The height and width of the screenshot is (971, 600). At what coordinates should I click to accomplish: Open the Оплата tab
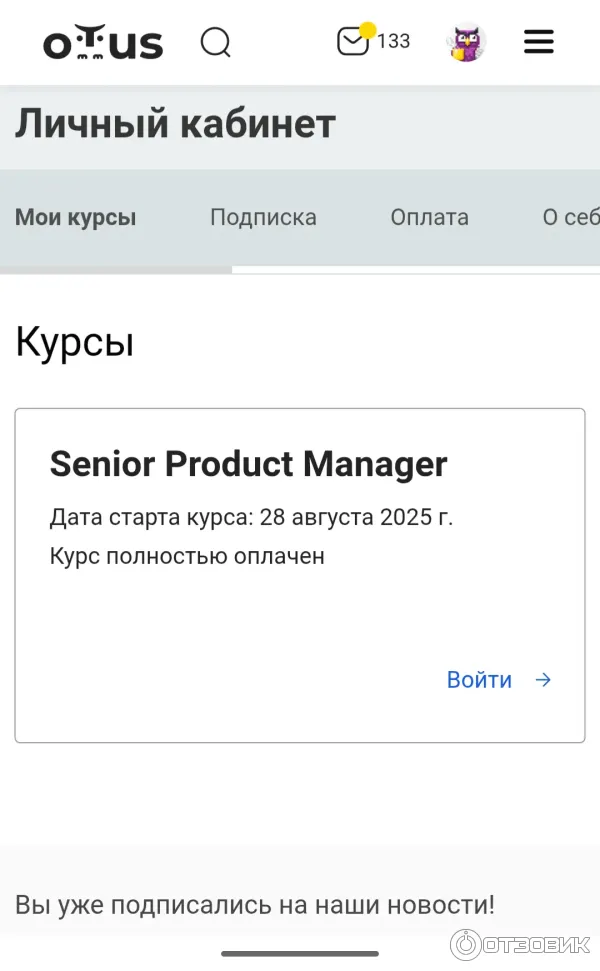429,218
